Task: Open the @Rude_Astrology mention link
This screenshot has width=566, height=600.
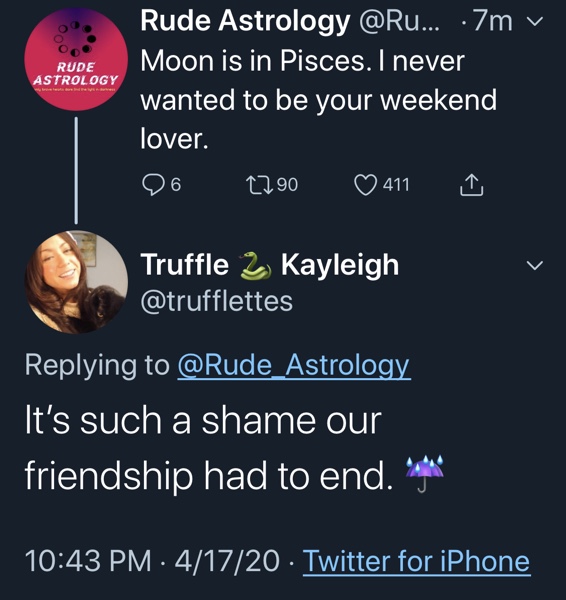Action: (x=294, y=365)
